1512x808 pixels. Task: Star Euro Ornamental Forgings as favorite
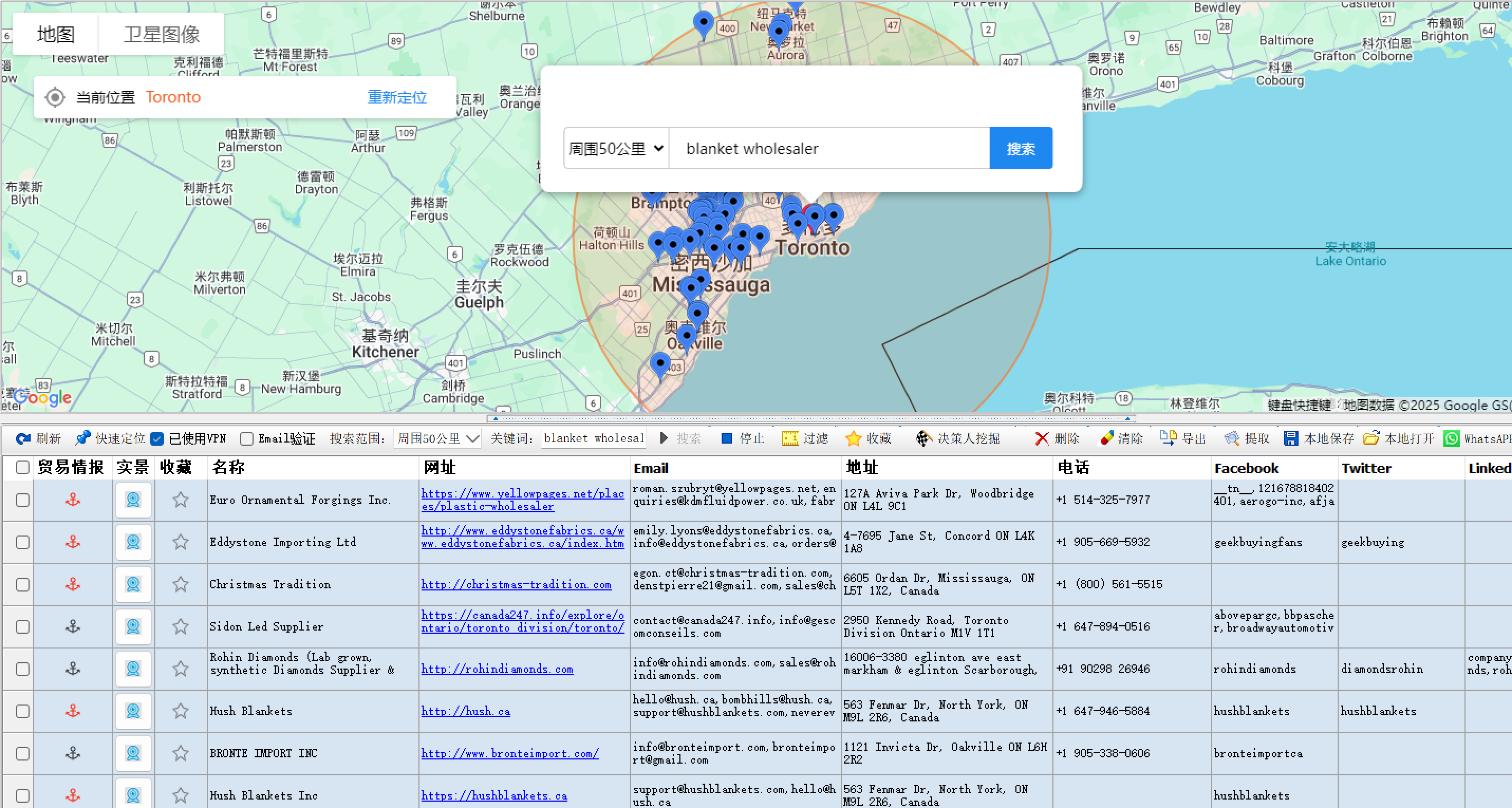[181, 500]
